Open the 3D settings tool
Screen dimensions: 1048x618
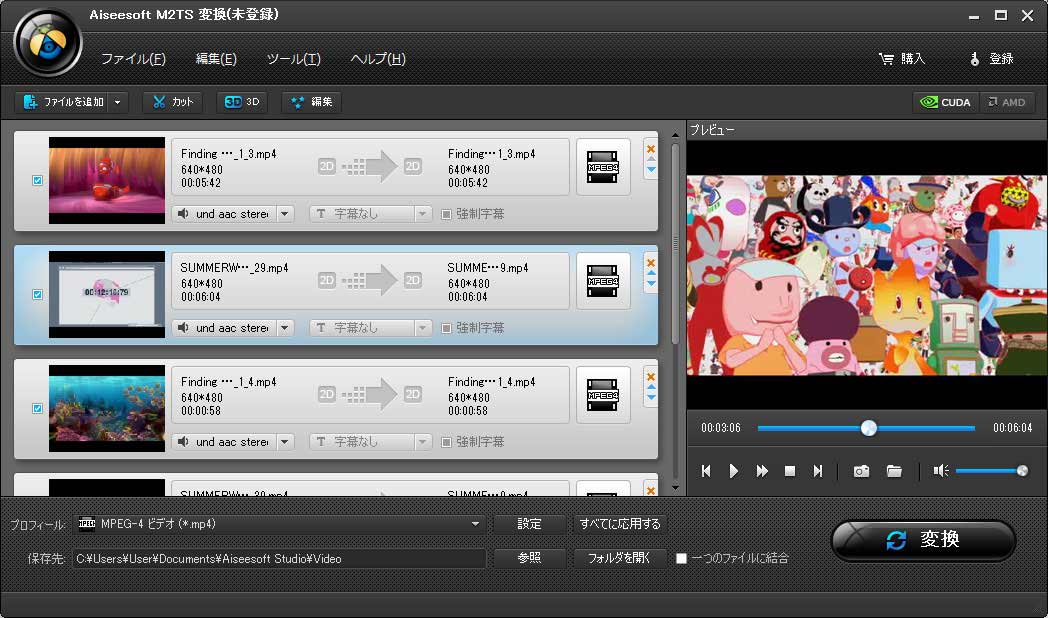click(x=242, y=102)
